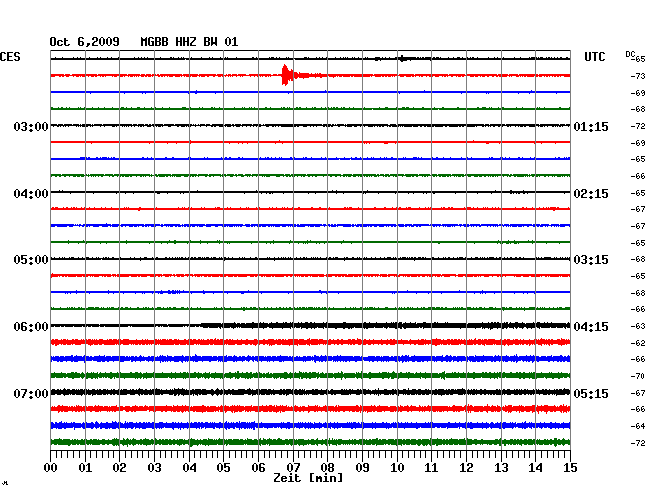Click the small black spike near minute 10 on top trace
Viewport: 650px width, 494px height.
point(402,59)
